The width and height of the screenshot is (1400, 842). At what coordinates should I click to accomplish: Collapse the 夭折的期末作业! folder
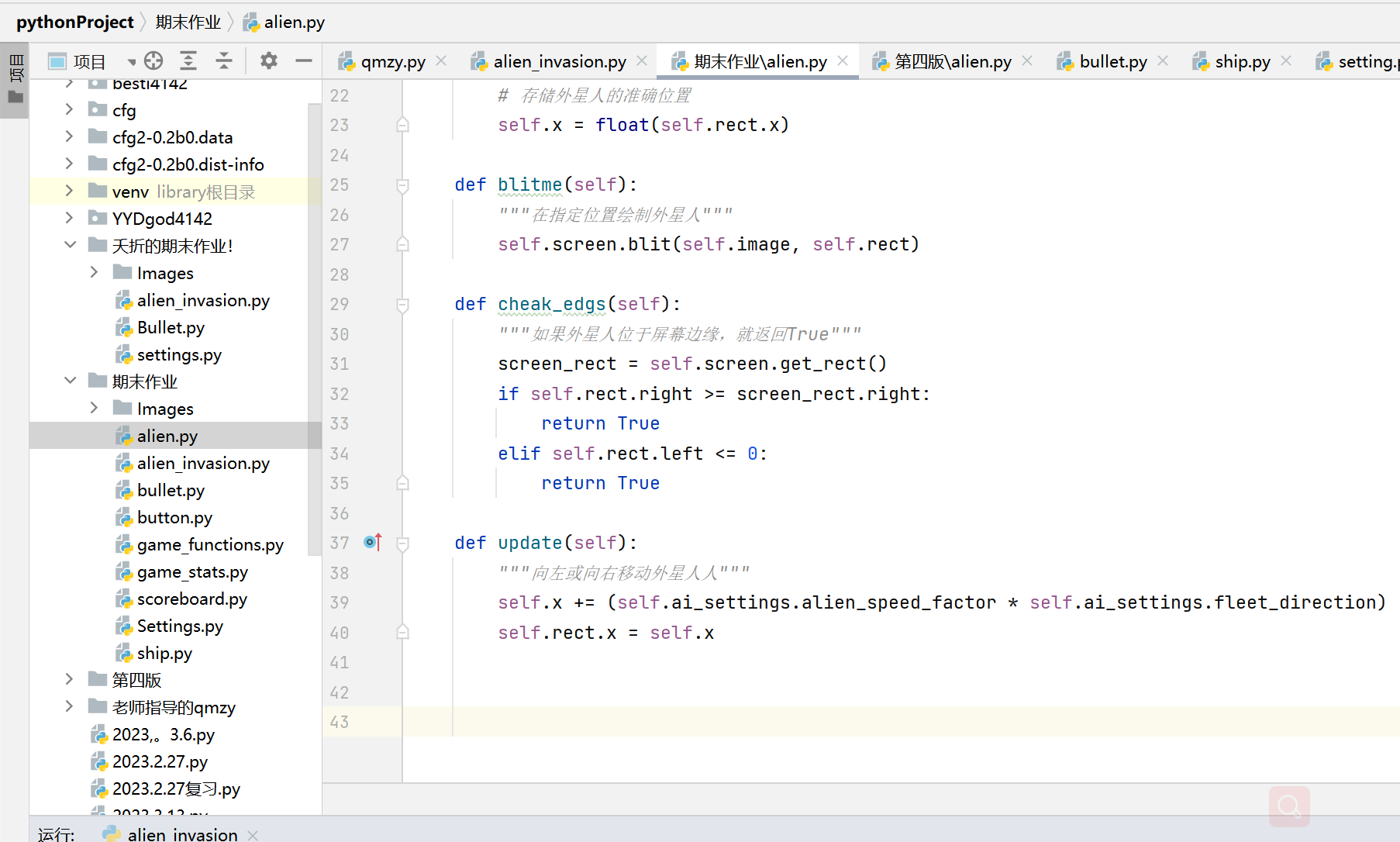pos(70,245)
